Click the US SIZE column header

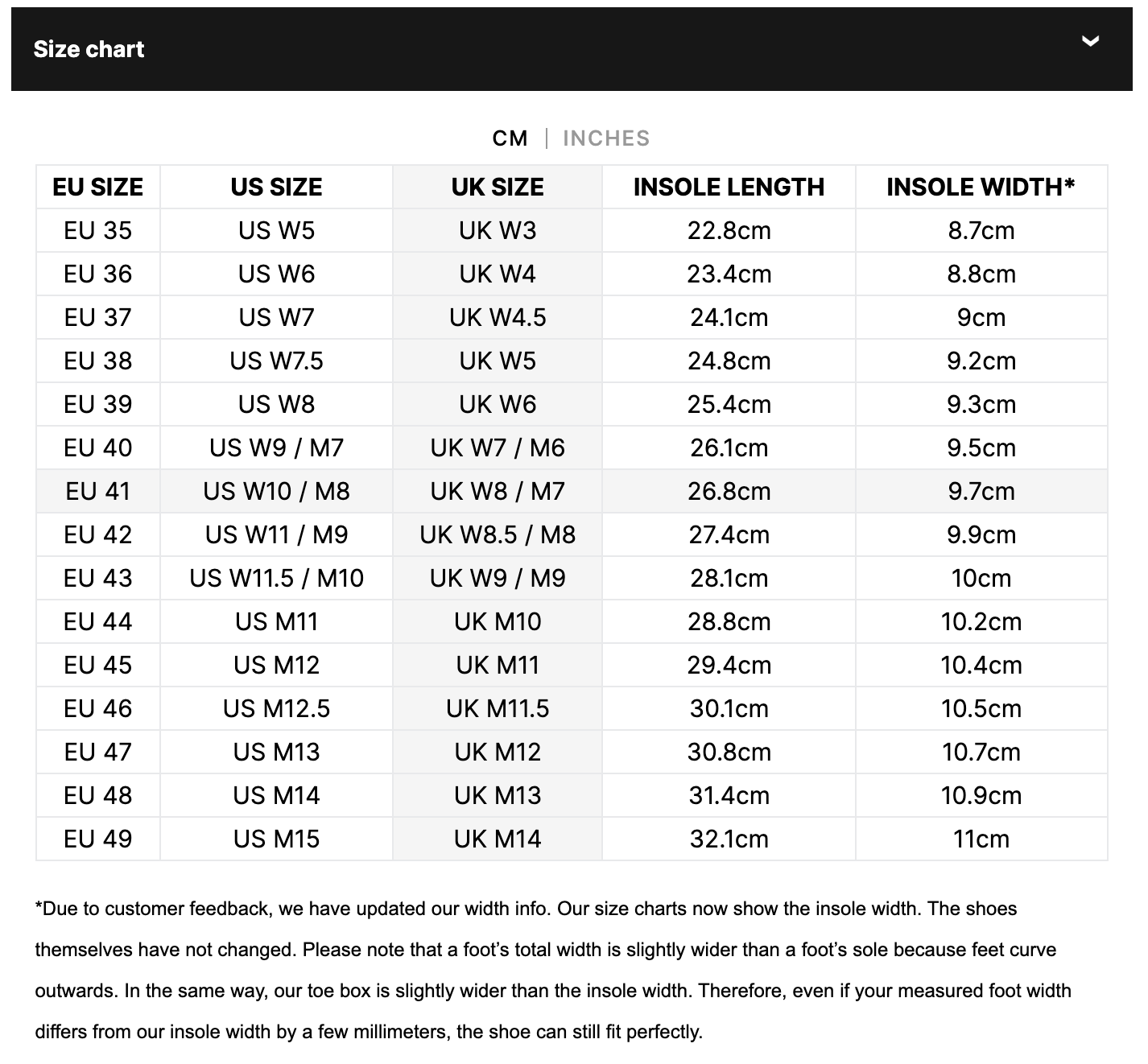[276, 187]
